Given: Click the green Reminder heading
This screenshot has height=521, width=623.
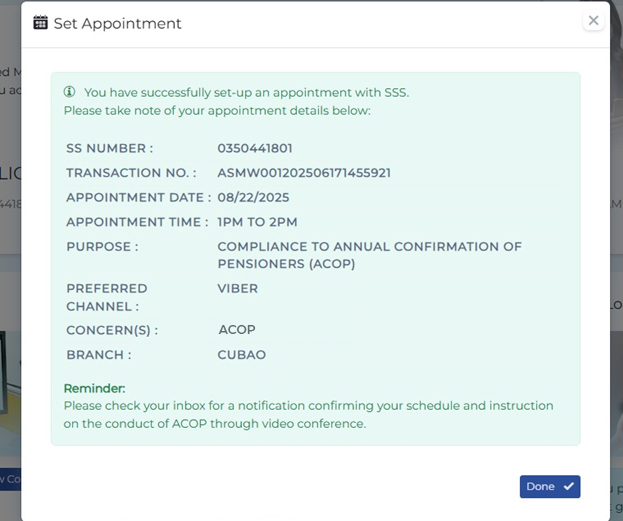Looking at the screenshot, I should coord(95,388).
